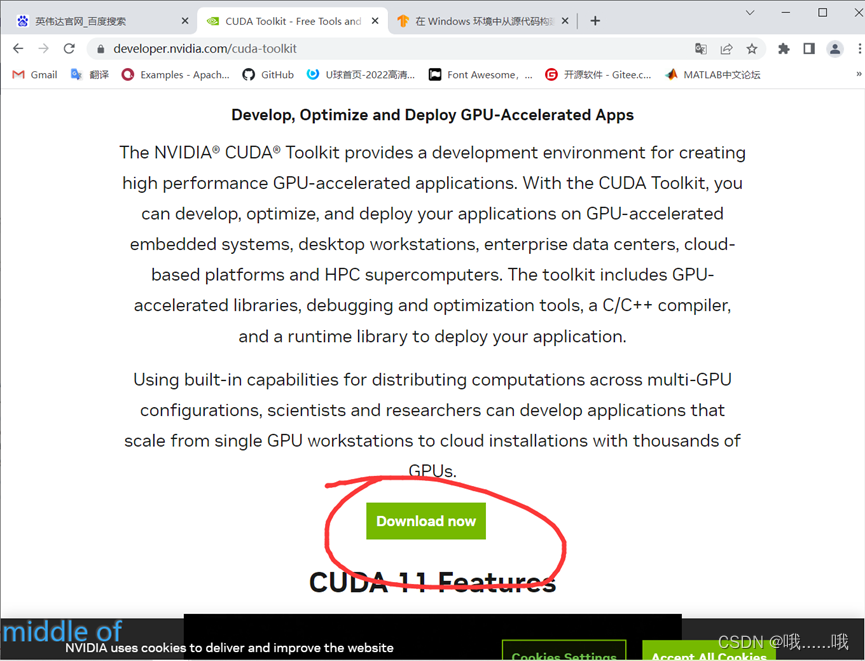Click the CUDA 11 Features heading
The width and height of the screenshot is (865, 661).
pos(432,582)
